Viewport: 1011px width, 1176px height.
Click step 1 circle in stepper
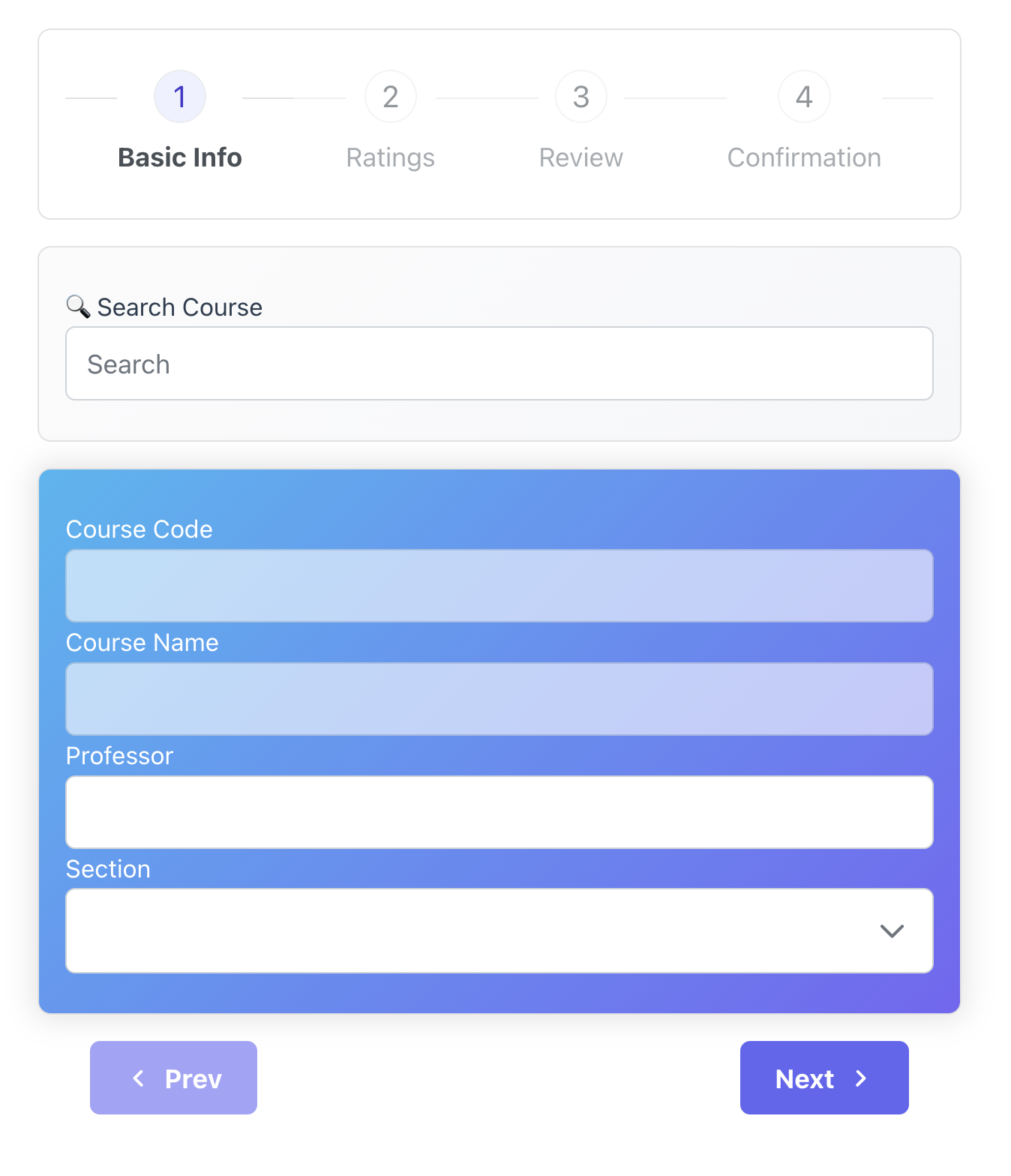pyautogui.click(x=180, y=97)
